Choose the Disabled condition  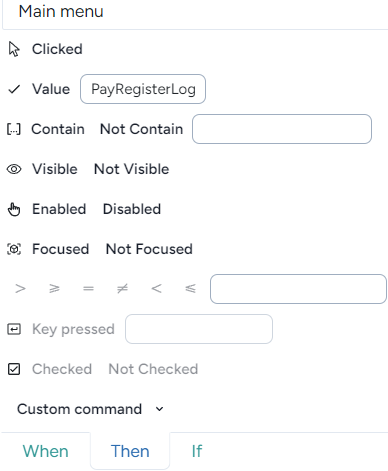tap(132, 209)
